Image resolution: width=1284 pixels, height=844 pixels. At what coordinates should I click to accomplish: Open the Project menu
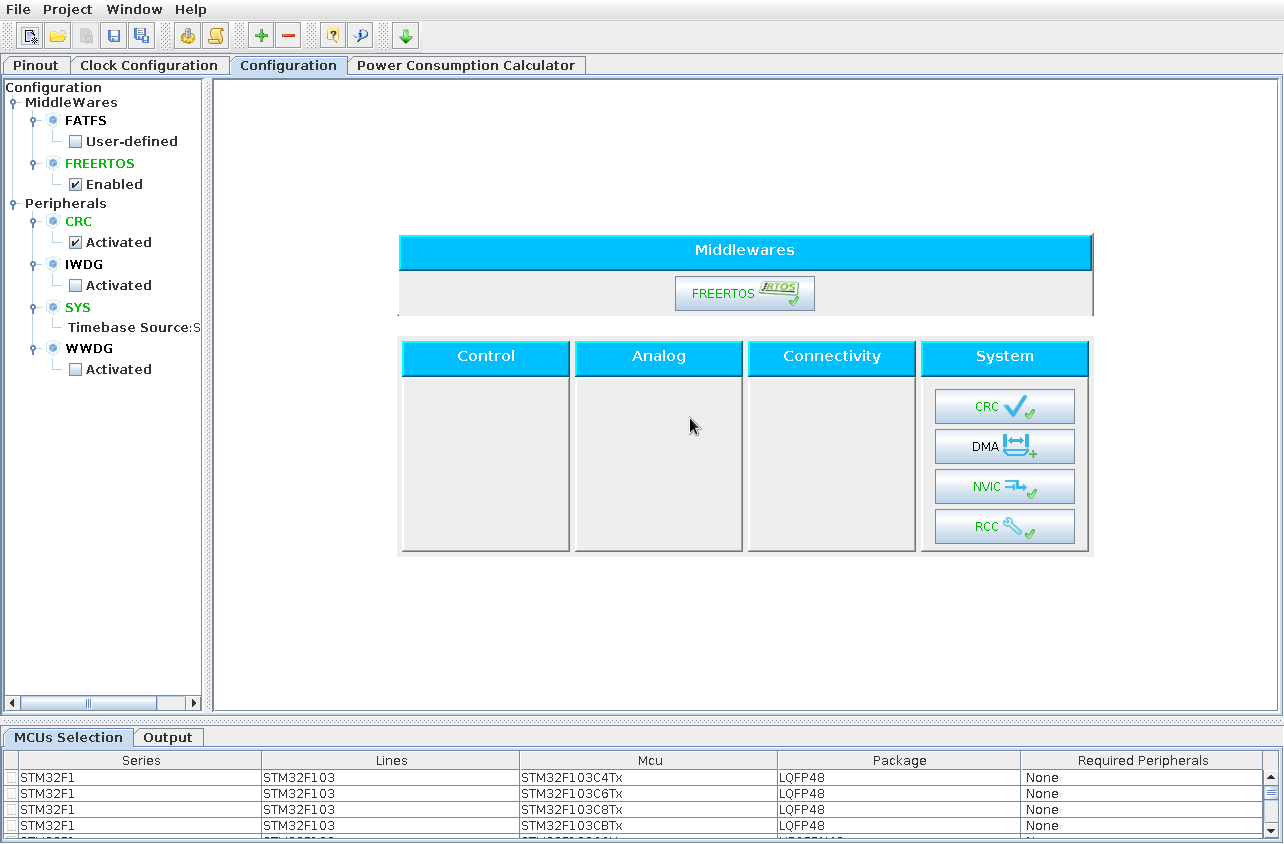[x=67, y=9]
